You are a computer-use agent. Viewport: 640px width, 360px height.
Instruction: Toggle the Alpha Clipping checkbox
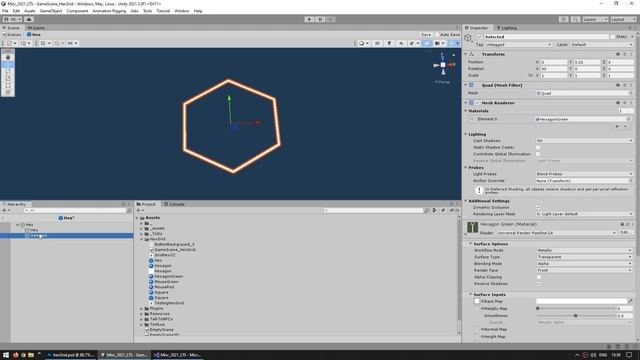[x=539, y=277]
